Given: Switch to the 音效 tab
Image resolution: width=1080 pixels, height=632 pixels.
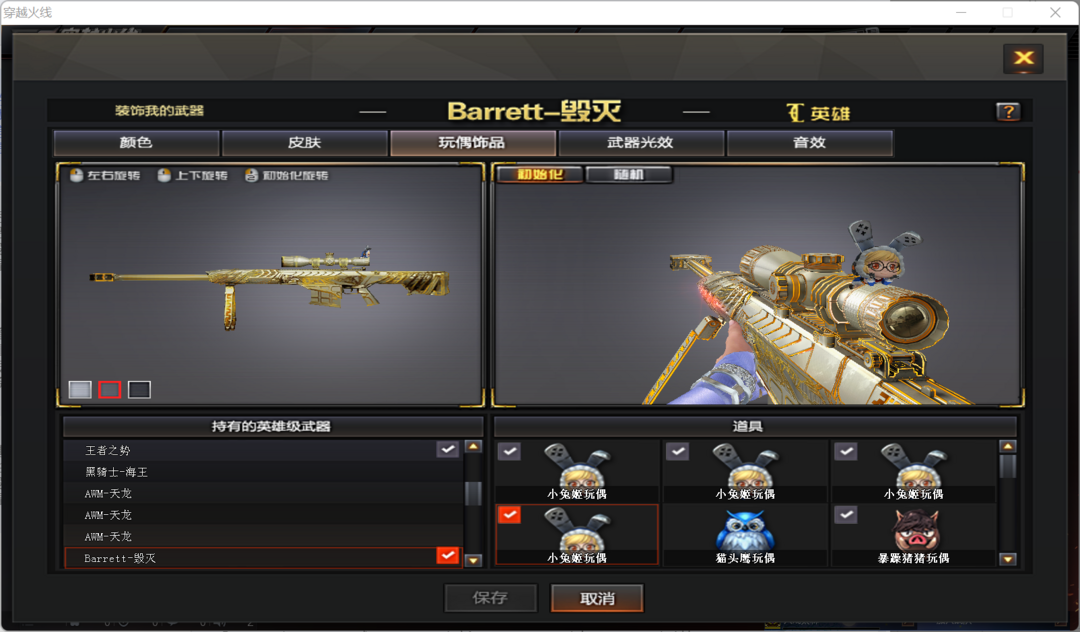Looking at the screenshot, I should 809,143.
